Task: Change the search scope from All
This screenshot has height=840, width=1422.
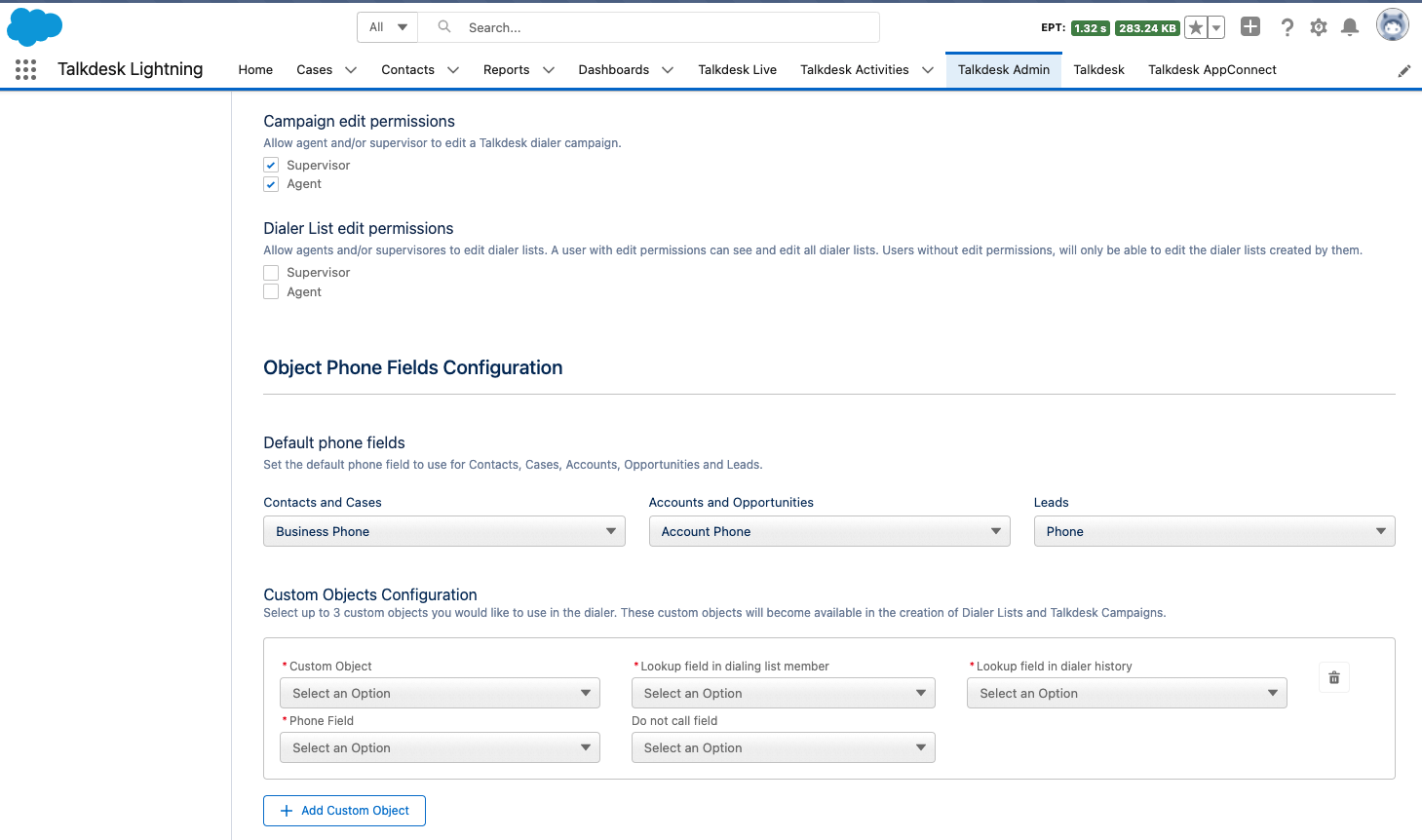Action: 387,26
